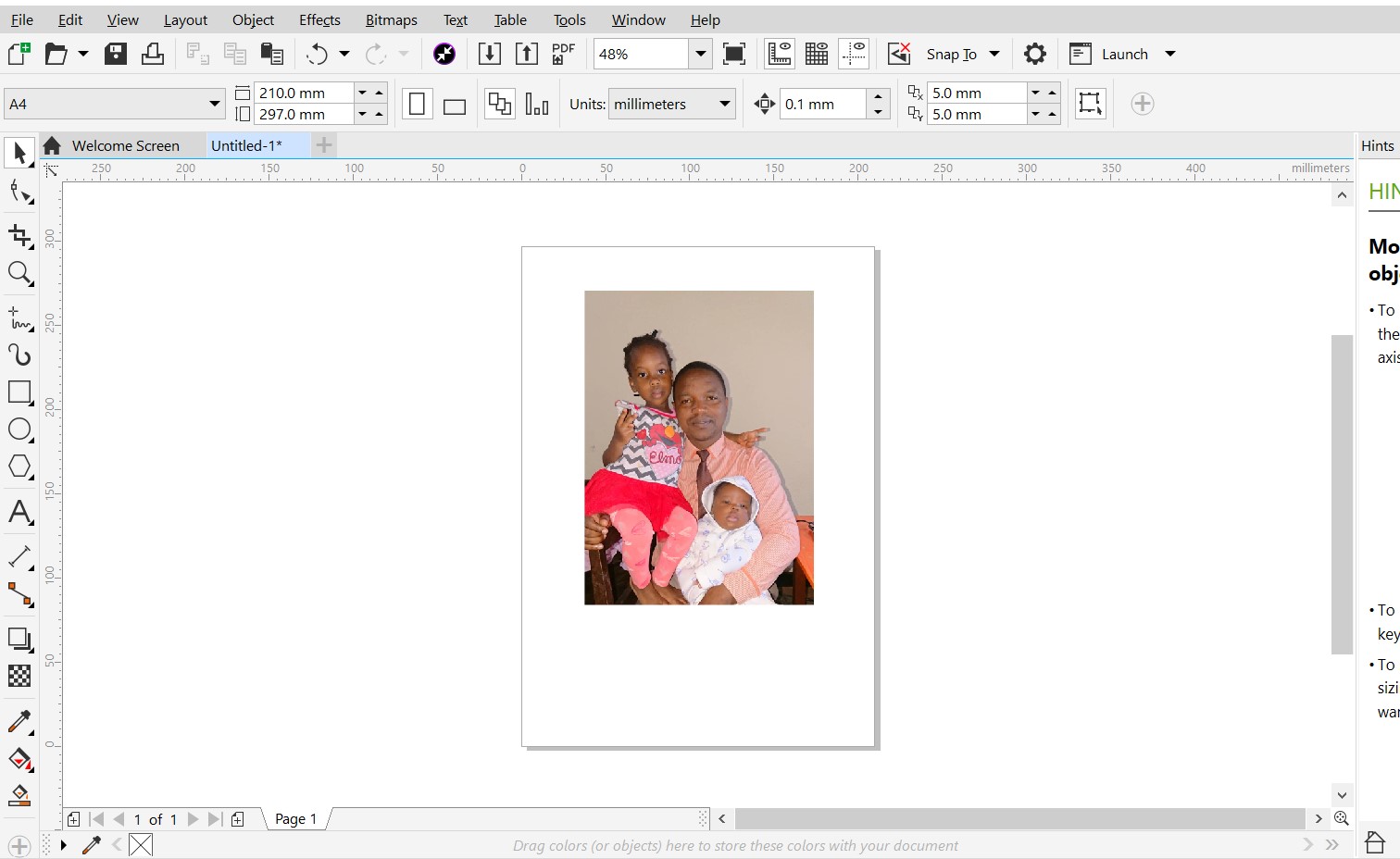Click the Full-screen preview icon

coord(734,54)
